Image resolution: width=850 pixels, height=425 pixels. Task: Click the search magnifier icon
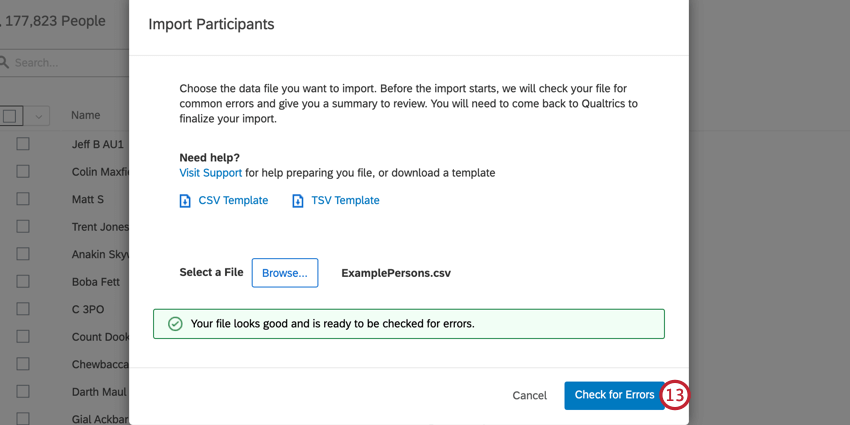click(4, 63)
